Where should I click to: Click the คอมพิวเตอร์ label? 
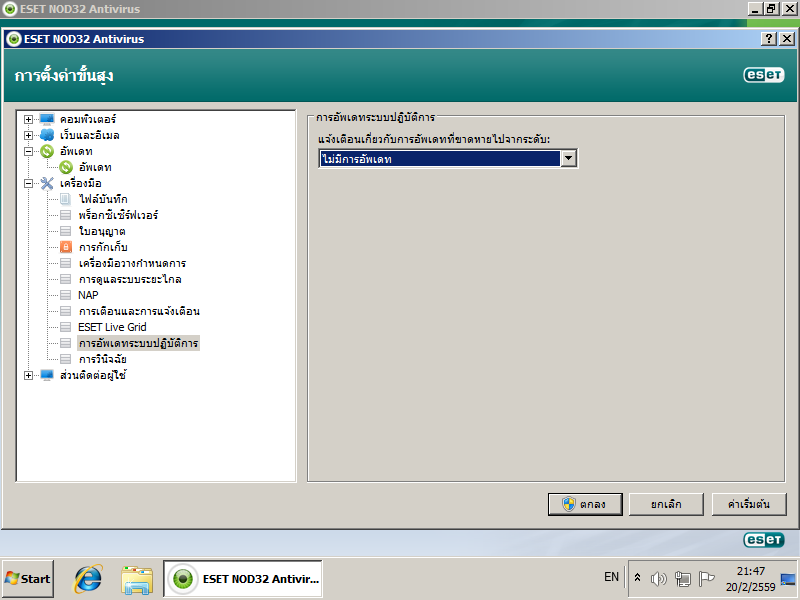coord(88,119)
